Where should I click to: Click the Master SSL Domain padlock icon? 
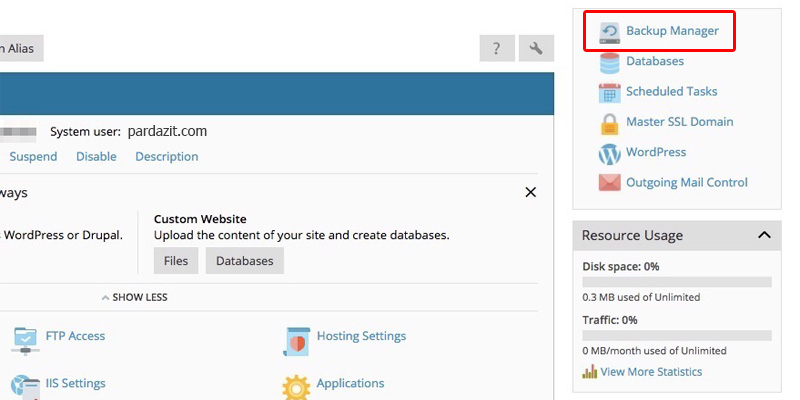[609, 123]
